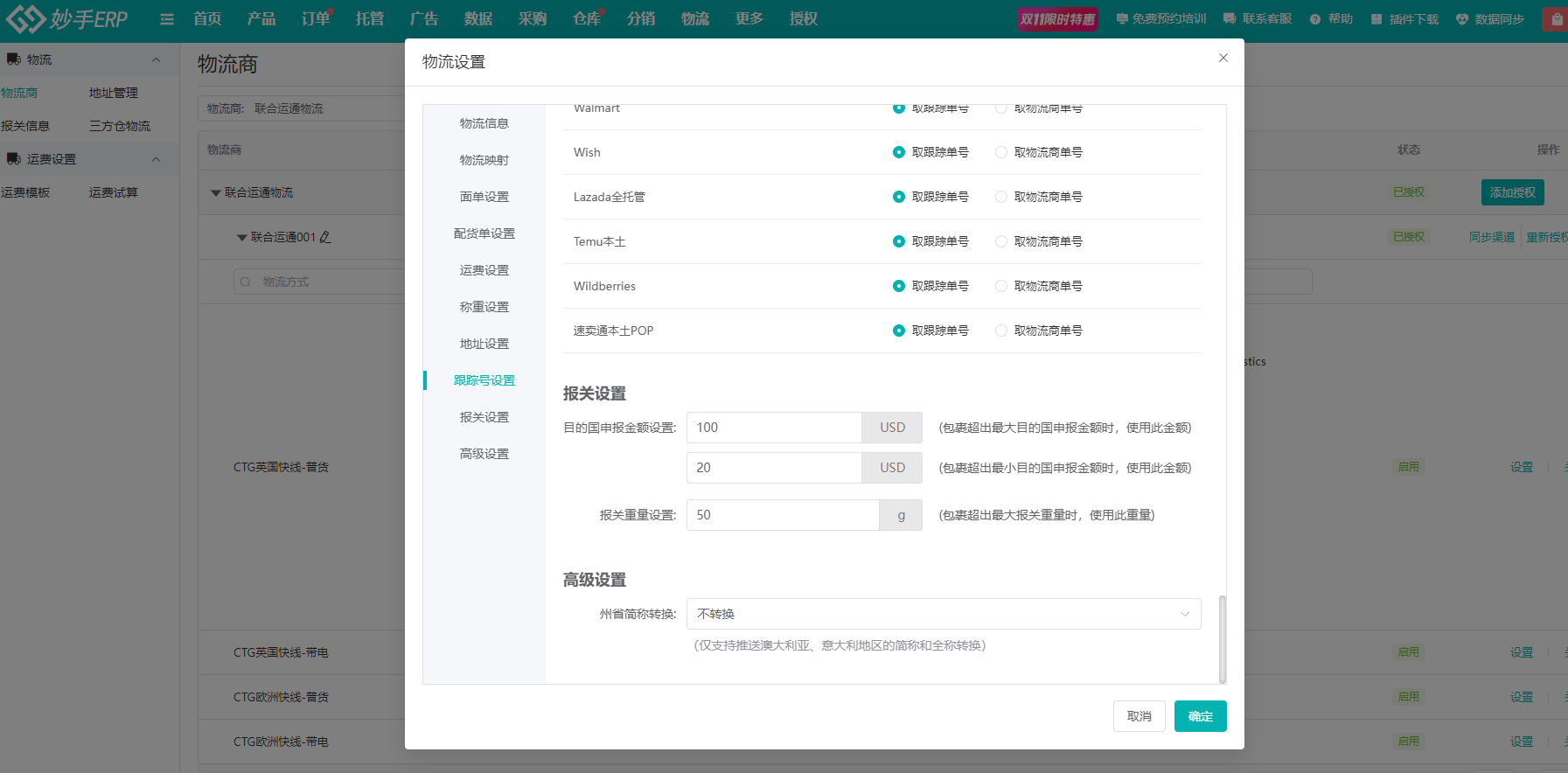
Task: Click the 联系客服 chat icon
Action: click(x=1230, y=18)
